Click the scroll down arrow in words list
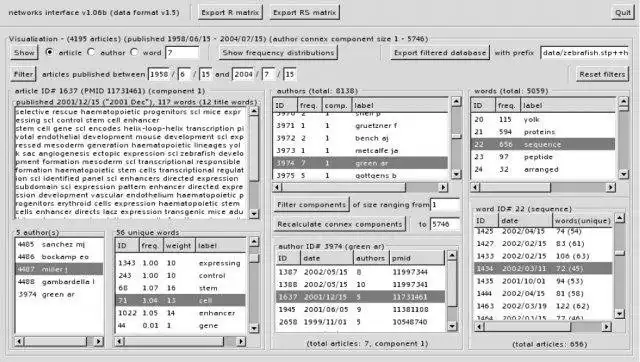The height and width of the screenshot is (362, 640). coord(623,174)
